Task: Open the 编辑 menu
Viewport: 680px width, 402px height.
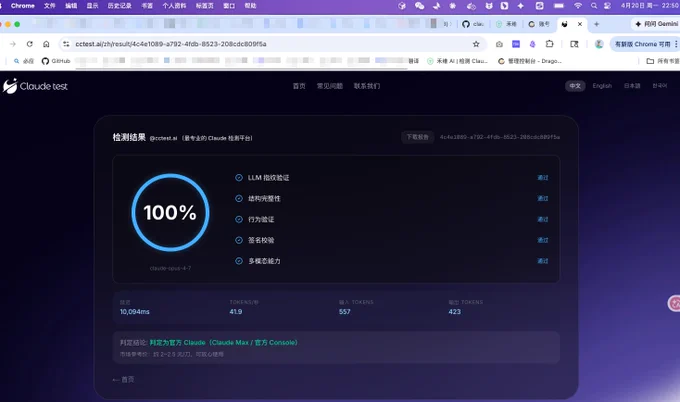Action: coord(71,6)
